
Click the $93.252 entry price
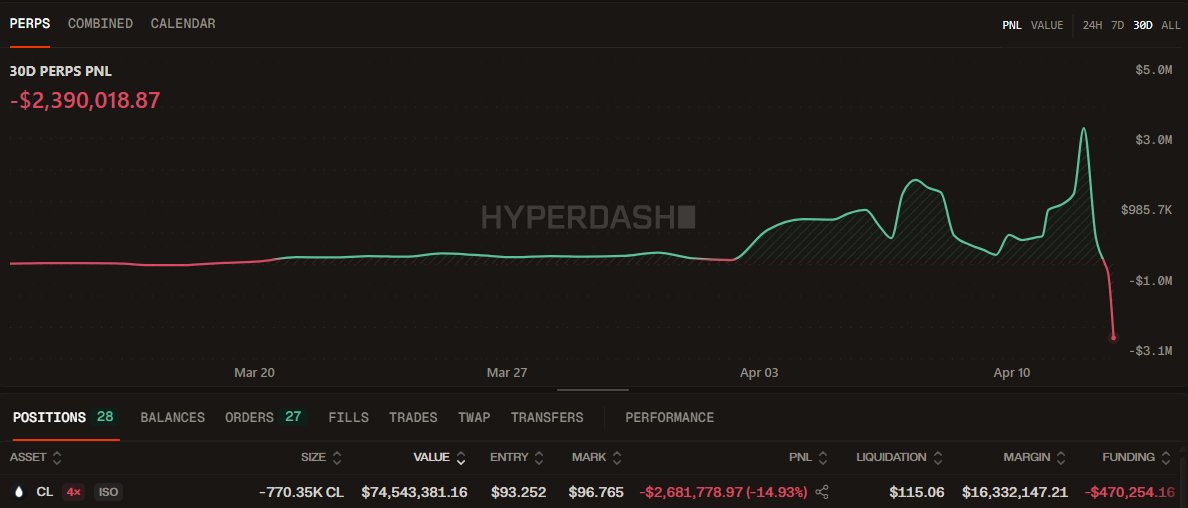518,492
